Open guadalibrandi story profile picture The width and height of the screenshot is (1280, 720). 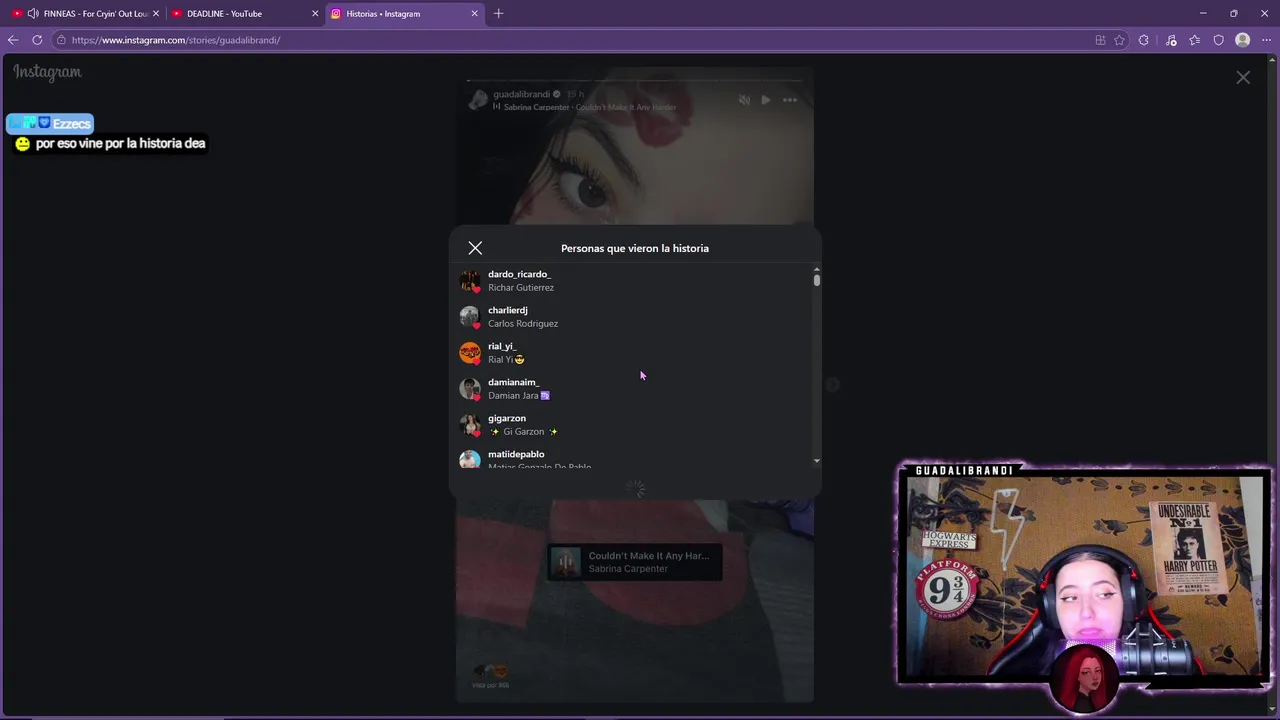point(478,99)
